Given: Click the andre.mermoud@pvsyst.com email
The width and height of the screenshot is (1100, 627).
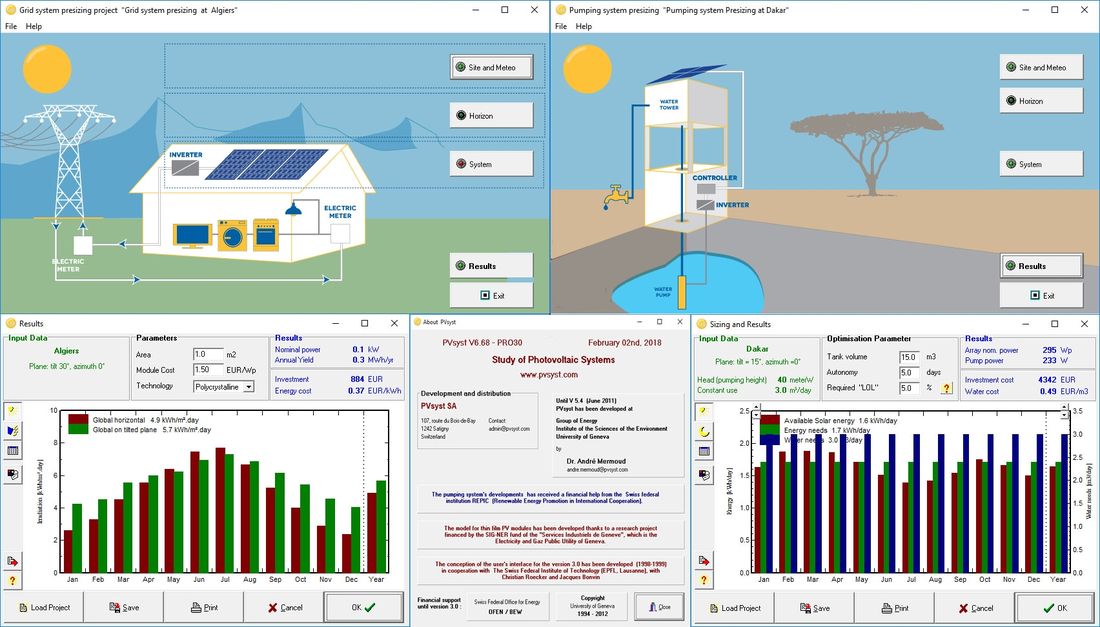Looking at the screenshot, I should pyautogui.click(x=597, y=469).
